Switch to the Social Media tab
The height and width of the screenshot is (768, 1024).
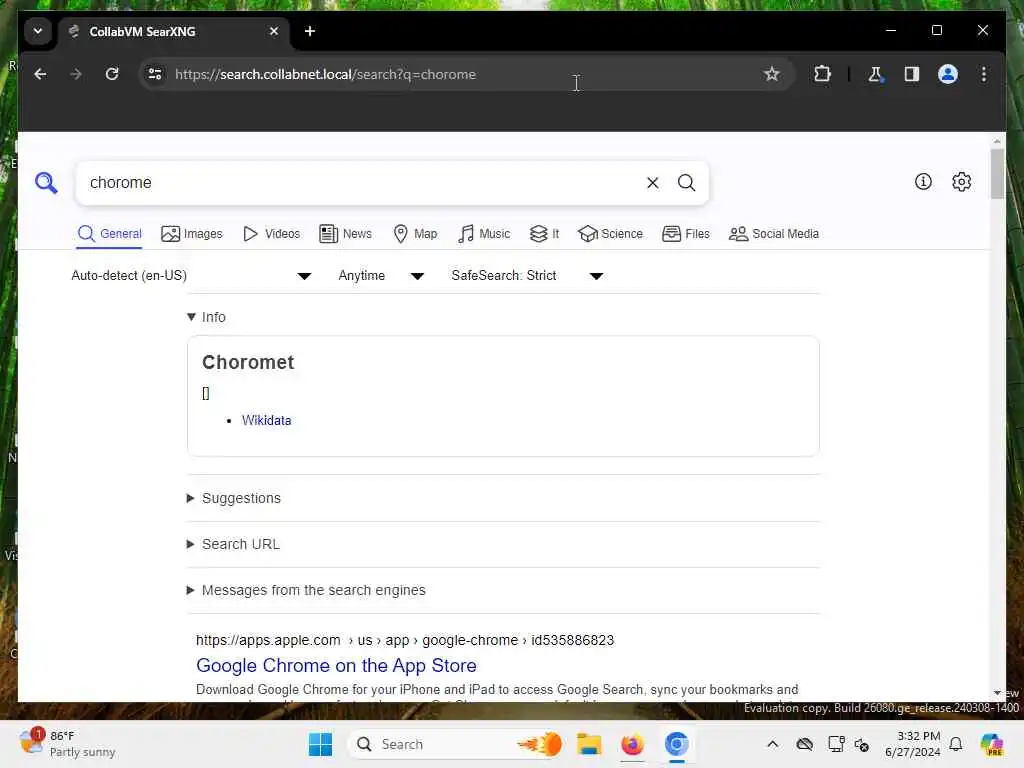point(773,234)
